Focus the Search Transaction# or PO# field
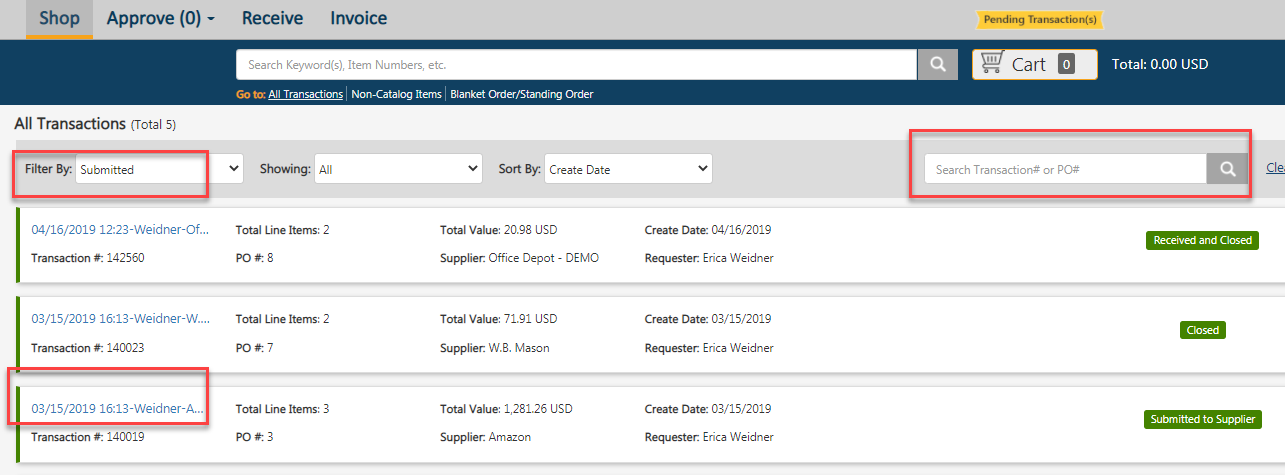This screenshot has height=475, width=1285. click(1066, 169)
